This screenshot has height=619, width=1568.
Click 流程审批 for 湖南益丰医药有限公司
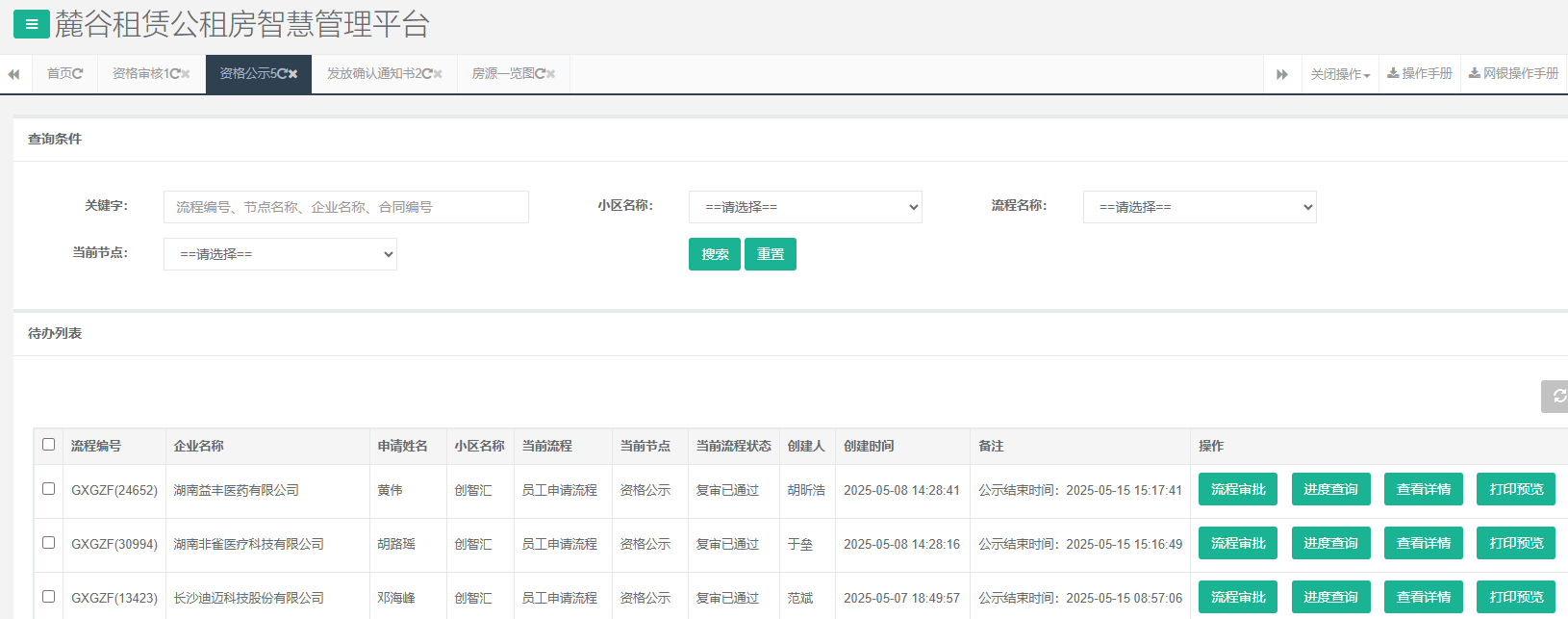[x=1237, y=489]
